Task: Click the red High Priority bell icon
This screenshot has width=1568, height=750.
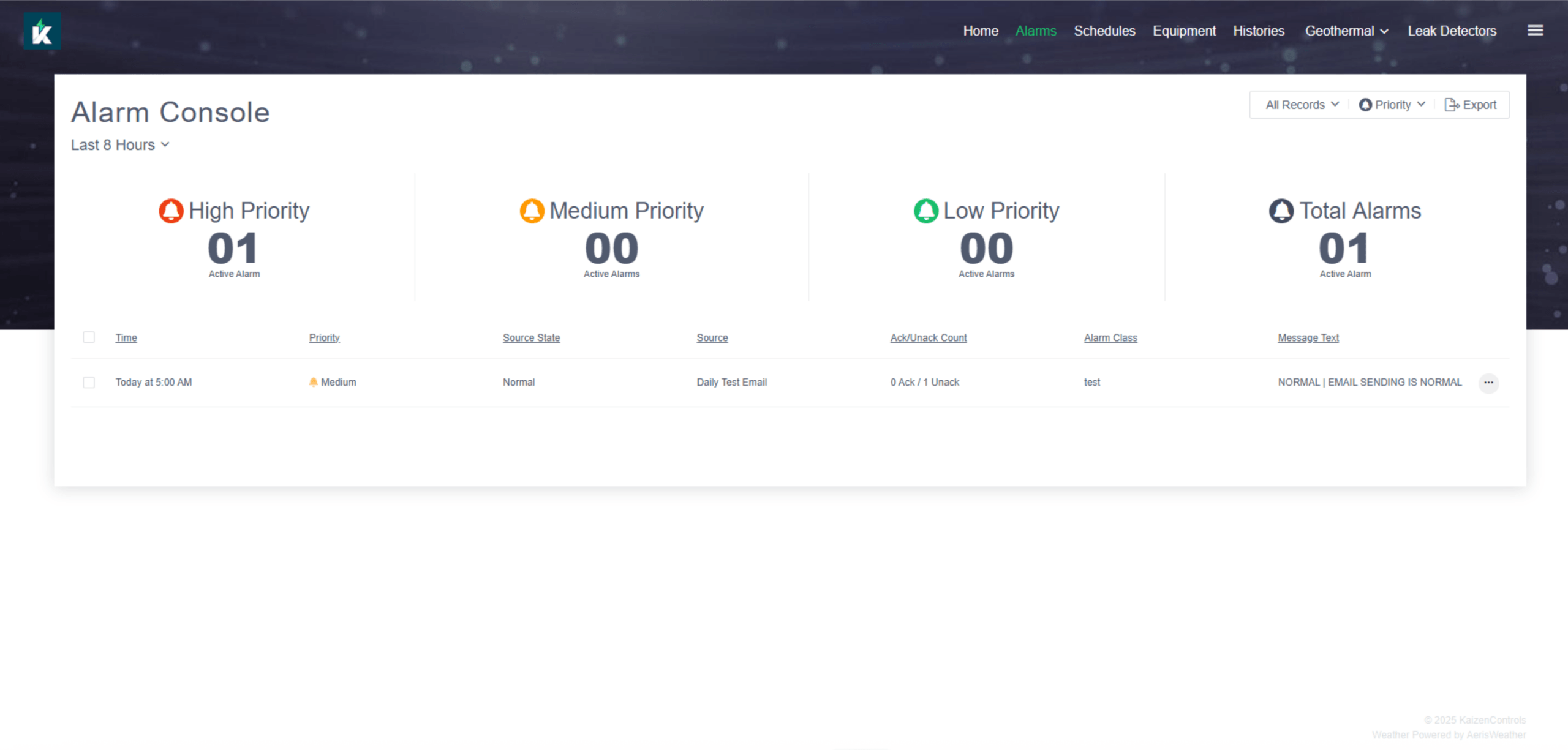Action: pyautogui.click(x=171, y=211)
